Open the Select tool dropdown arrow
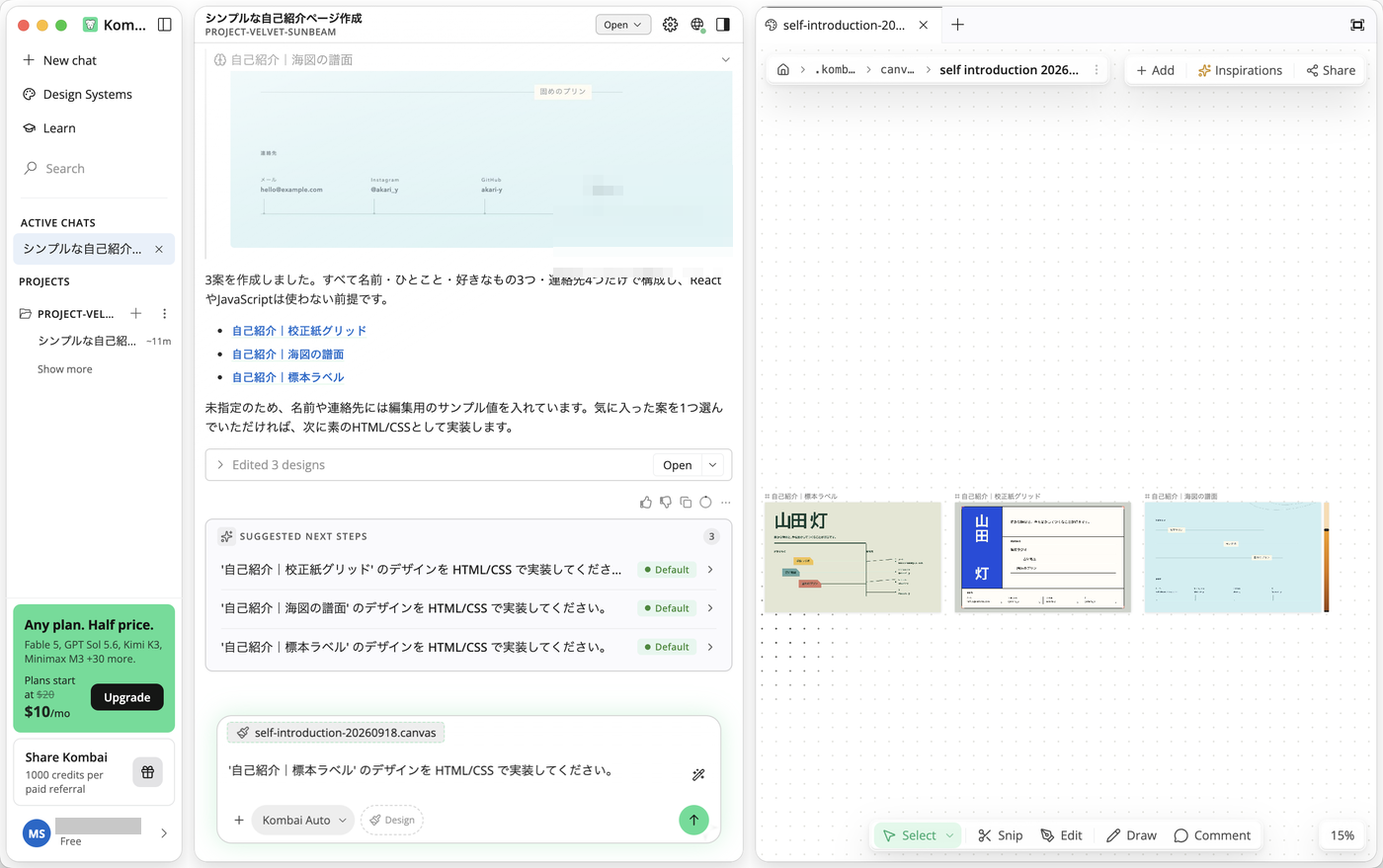 [x=950, y=835]
